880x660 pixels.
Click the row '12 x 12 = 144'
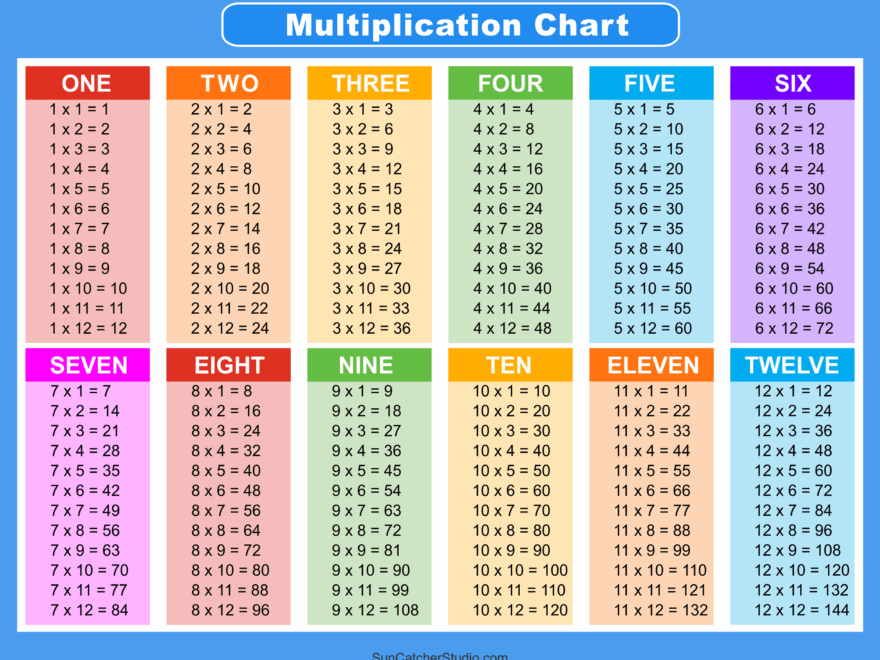pos(802,610)
